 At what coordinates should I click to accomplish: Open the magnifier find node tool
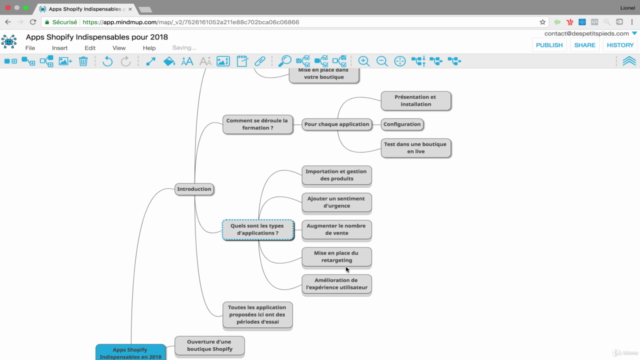[x=284, y=61]
